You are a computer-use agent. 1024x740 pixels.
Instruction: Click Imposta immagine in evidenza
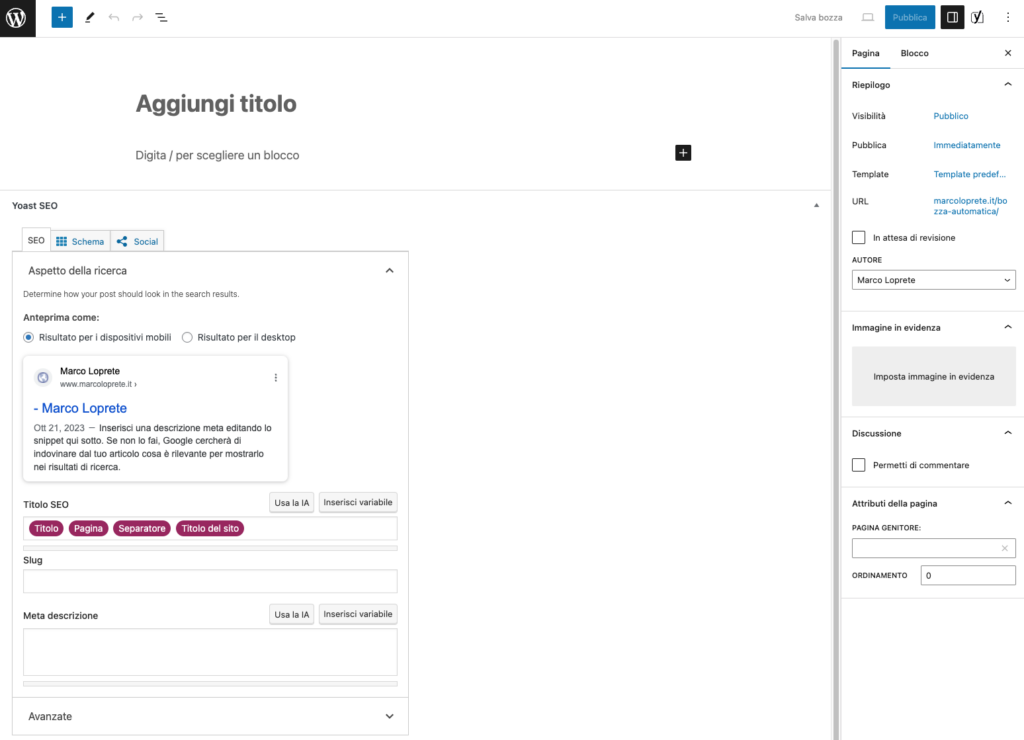pos(933,376)
